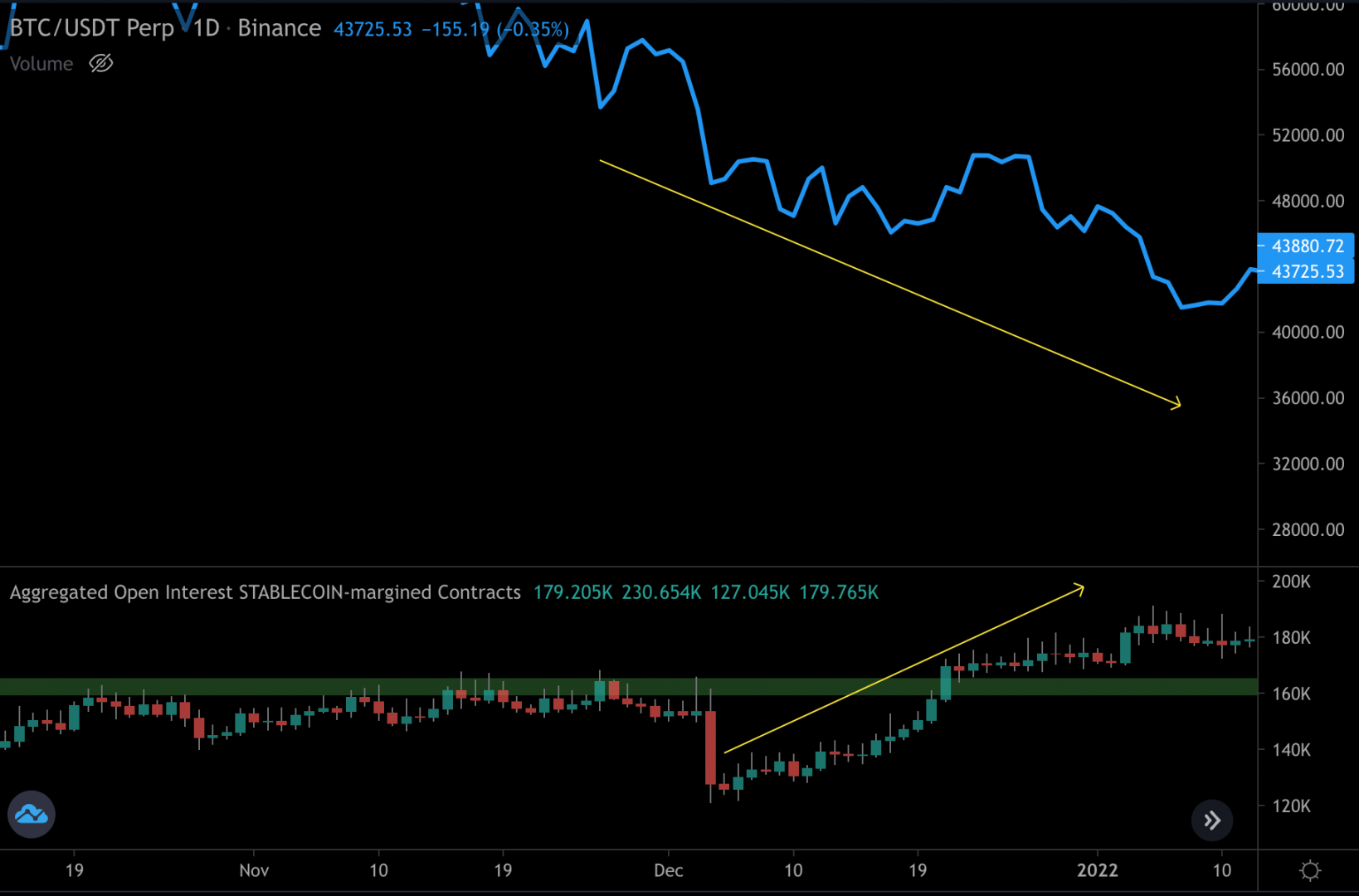This screenshot has width=1359, height=896.
Task: Click the 32000.00 price axis label
Action: tap(1308, 464)
